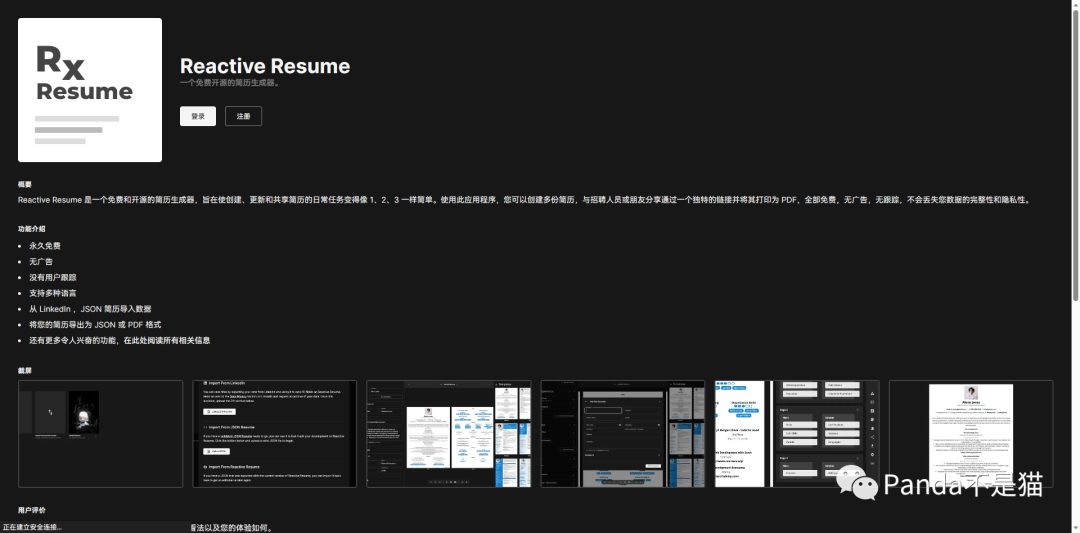Click the 登录 login button
Screen dimensions: 1080x533
[x=198, y=116]
